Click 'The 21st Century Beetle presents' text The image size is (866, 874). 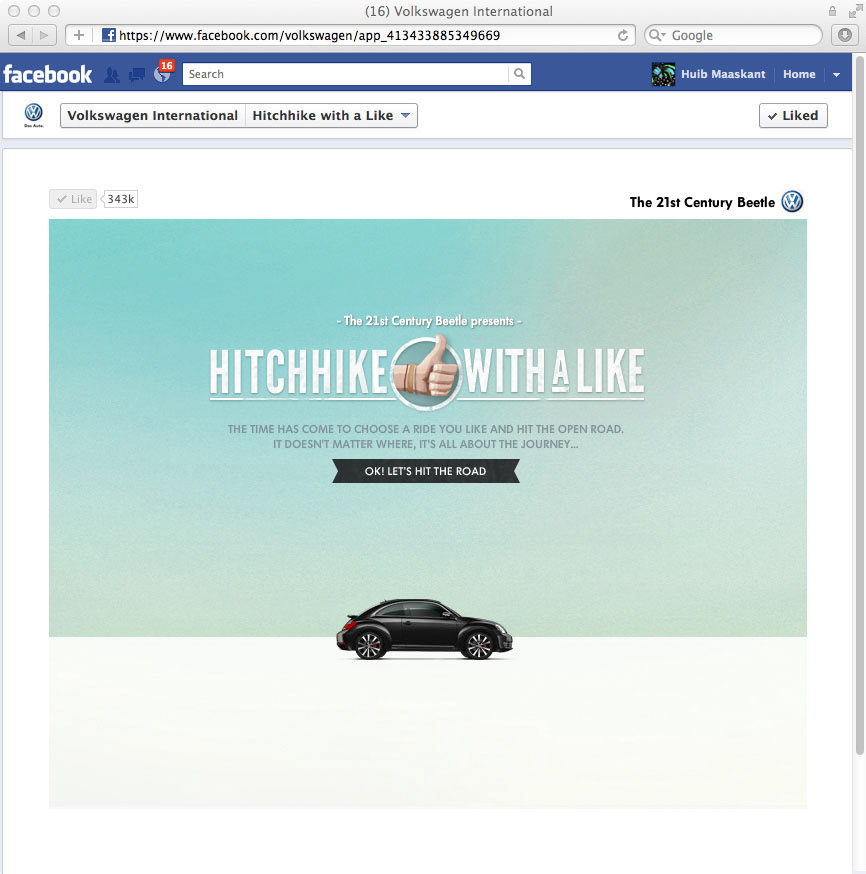429,321
